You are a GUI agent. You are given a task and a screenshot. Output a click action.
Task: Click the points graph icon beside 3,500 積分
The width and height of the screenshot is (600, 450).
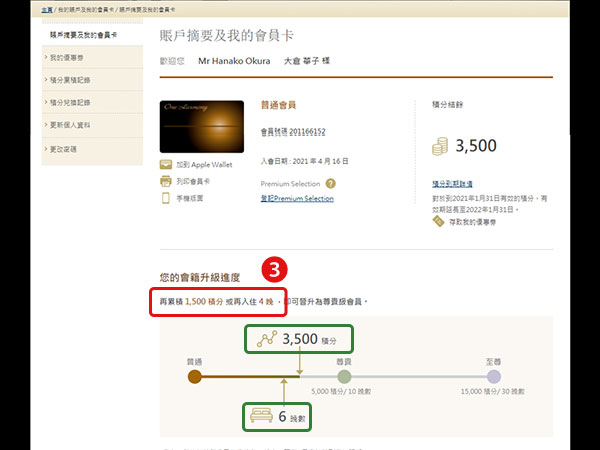(267, 339)
